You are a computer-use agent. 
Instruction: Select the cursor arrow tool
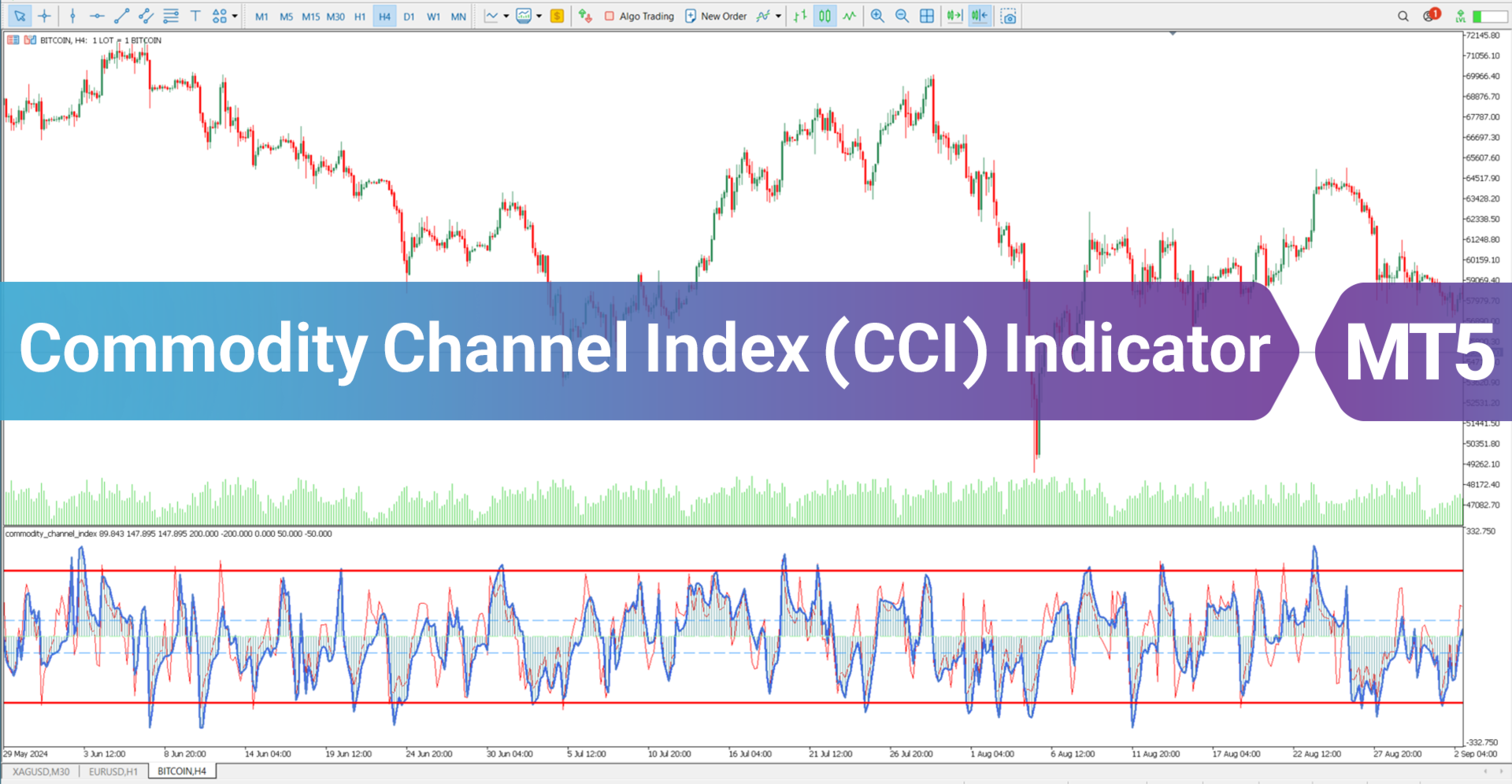tap(20, 16)
